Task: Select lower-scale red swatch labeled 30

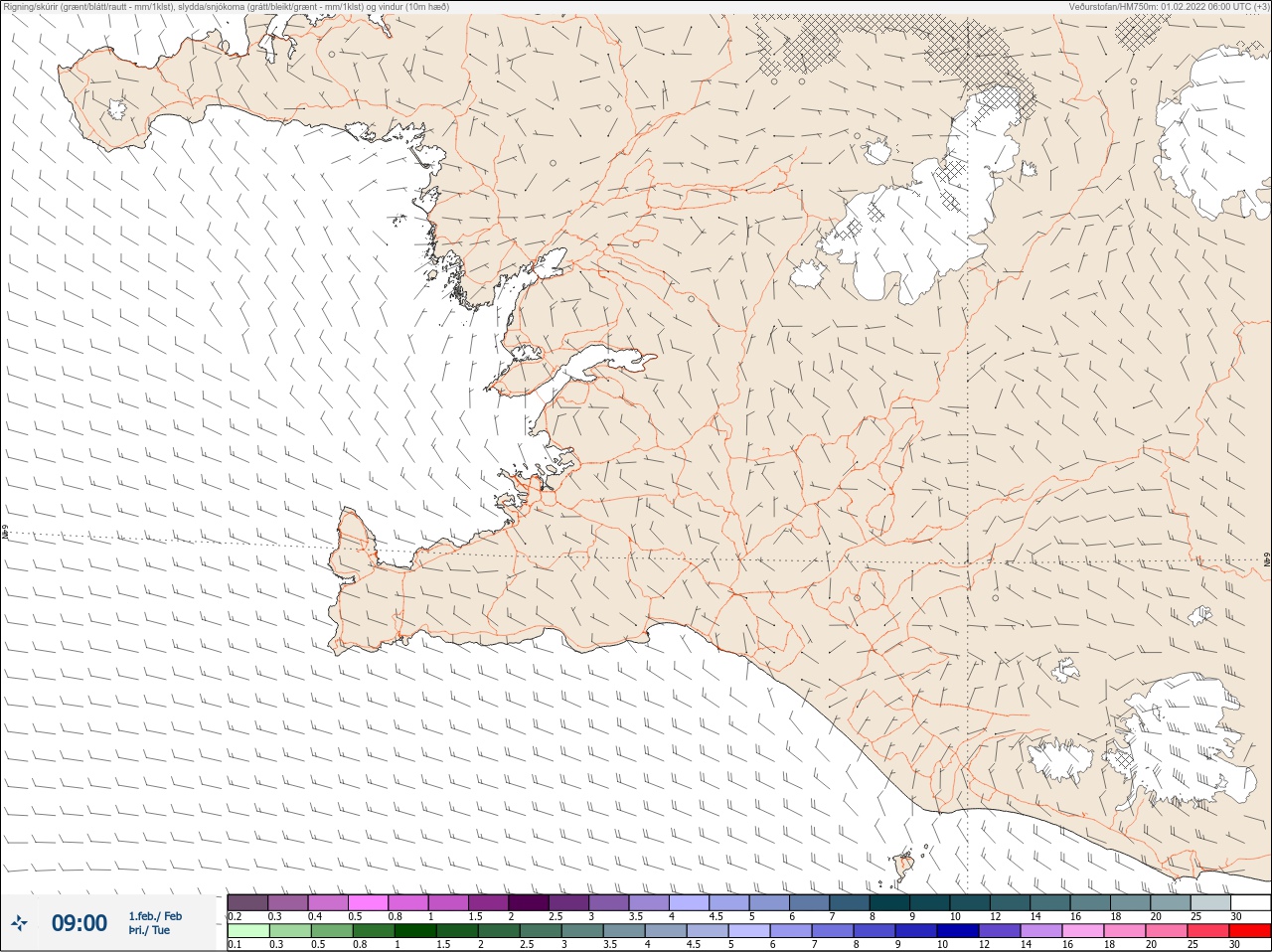Action: click(x=1250, y=931)
